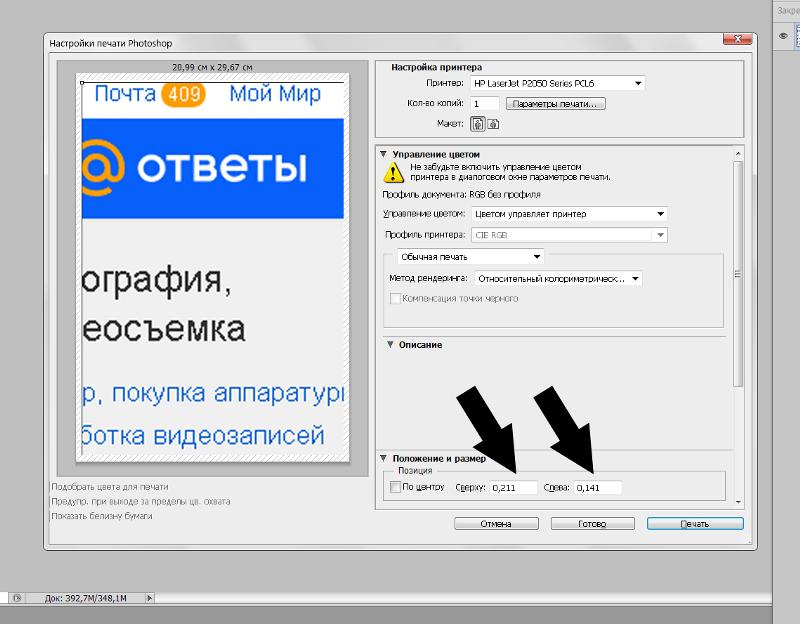Click the Док: 392,7M/348,1M status text
This screenshot has width=800, height=624.
(85, 598)
